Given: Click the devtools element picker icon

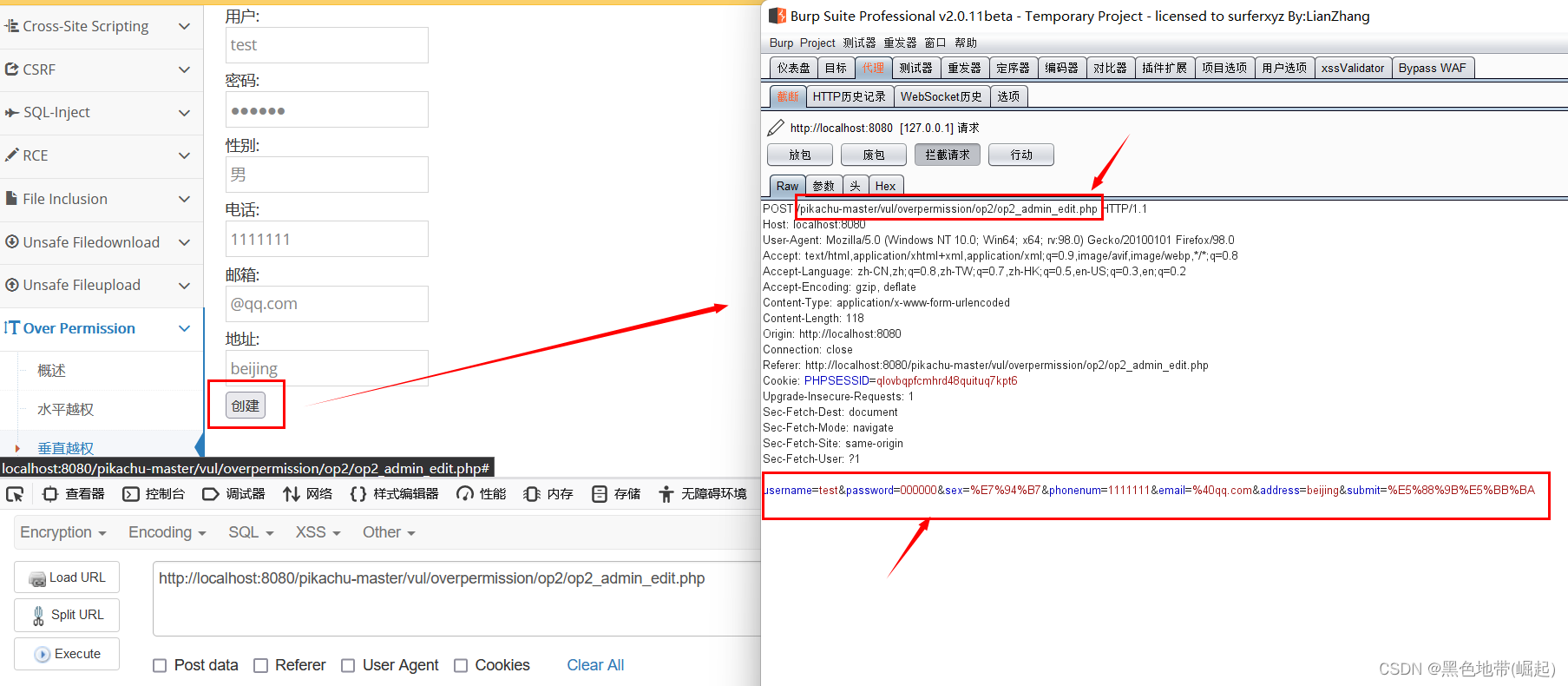Looking at the screenshot, I should (x=15, y=494).
